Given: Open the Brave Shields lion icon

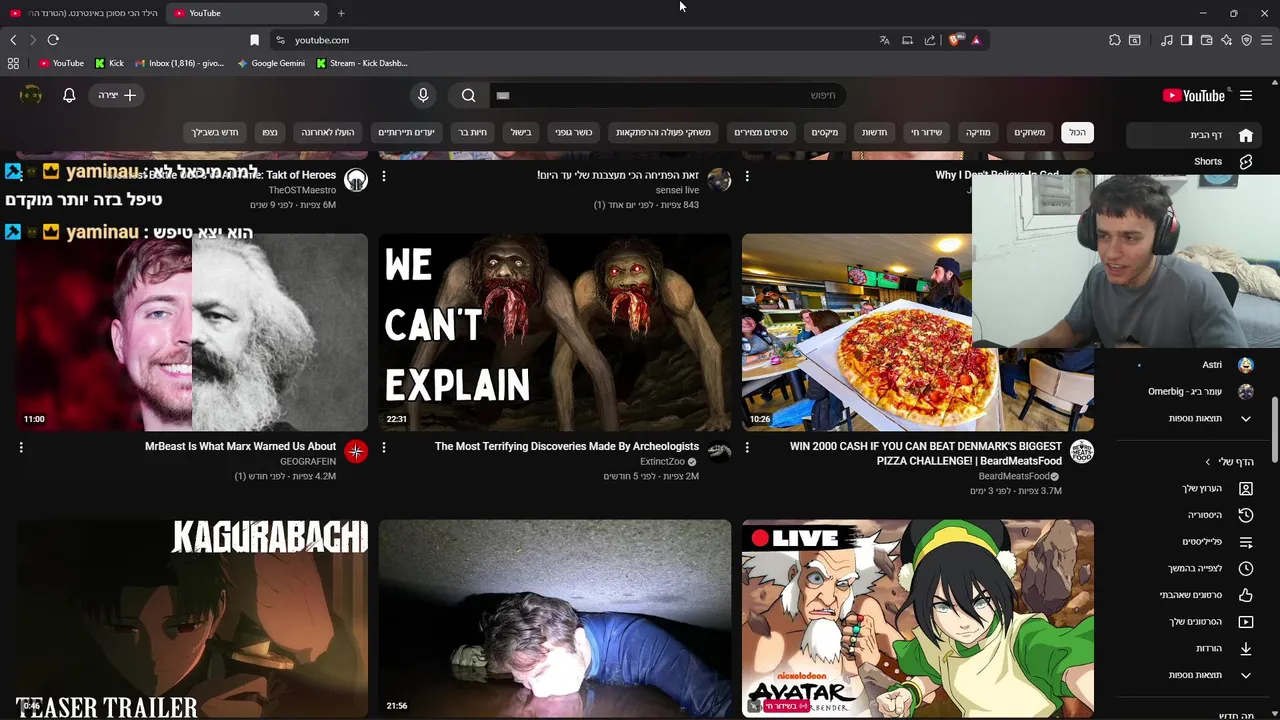Looking at the screenshot, I should pyautogui.click(x=954, y=40).
